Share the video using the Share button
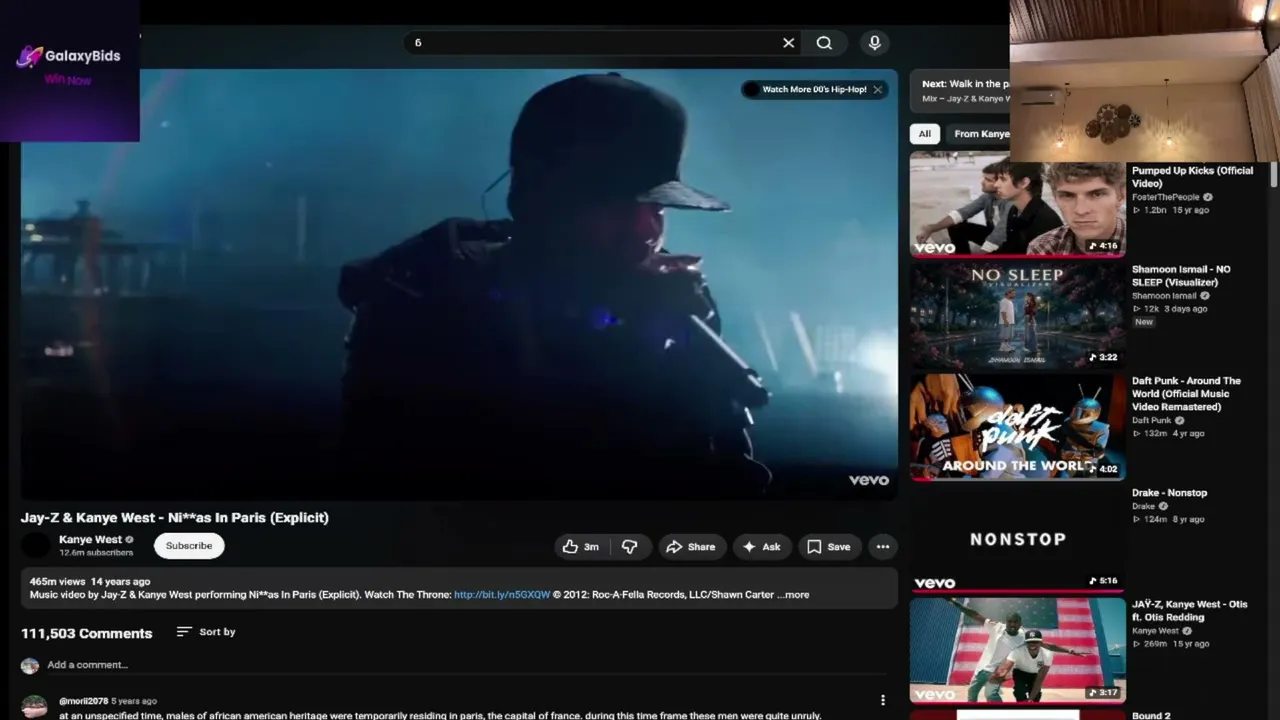Screen dimensions: 1280x720 [x=691, y=547]
